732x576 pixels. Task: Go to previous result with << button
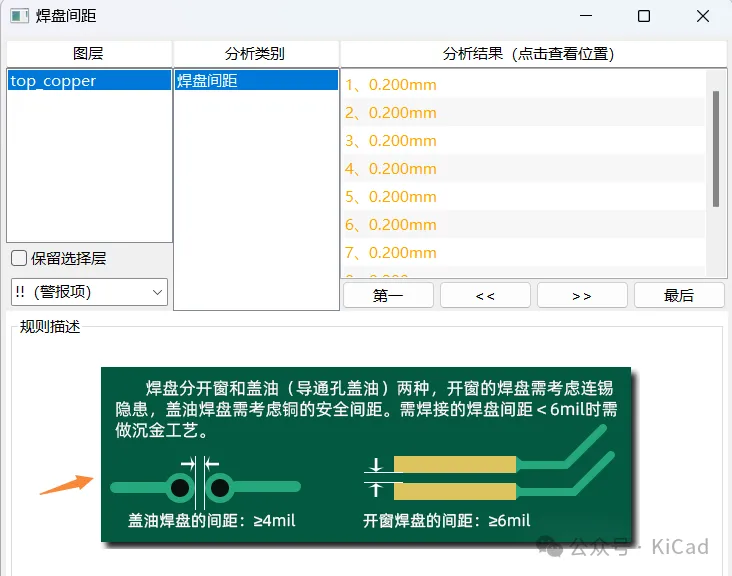click(x=485, y=295)
